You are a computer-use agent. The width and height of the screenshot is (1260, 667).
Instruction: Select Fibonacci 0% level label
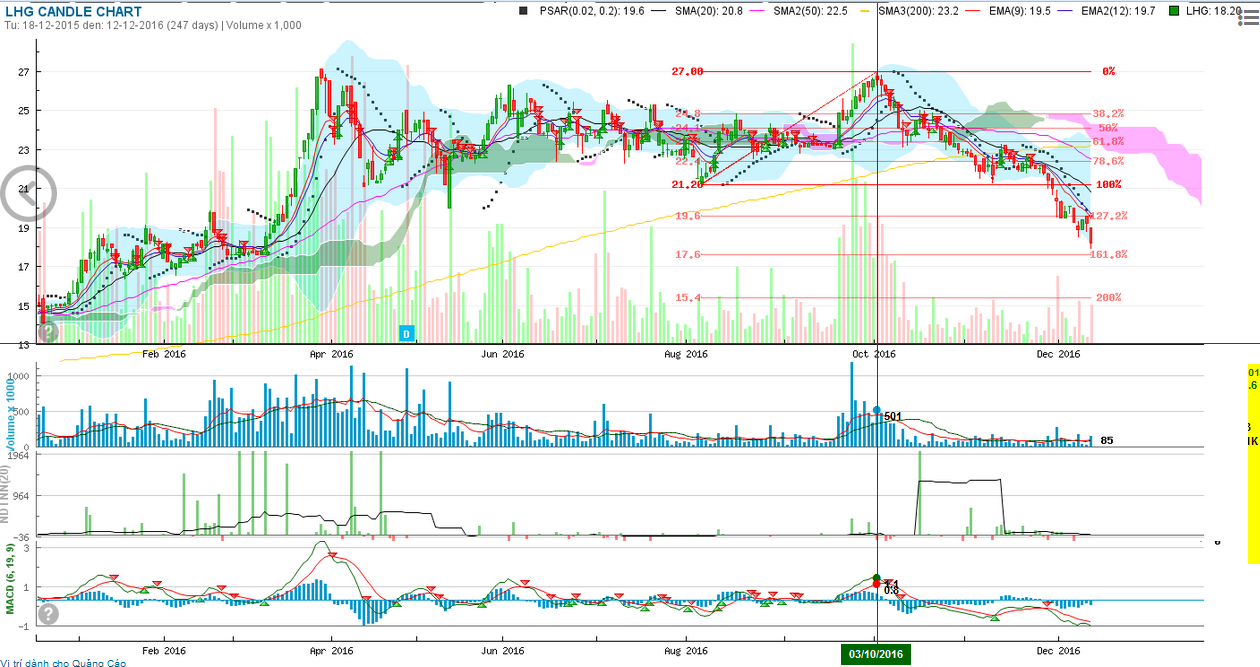pyautogui.click(x=1108, y=71)
